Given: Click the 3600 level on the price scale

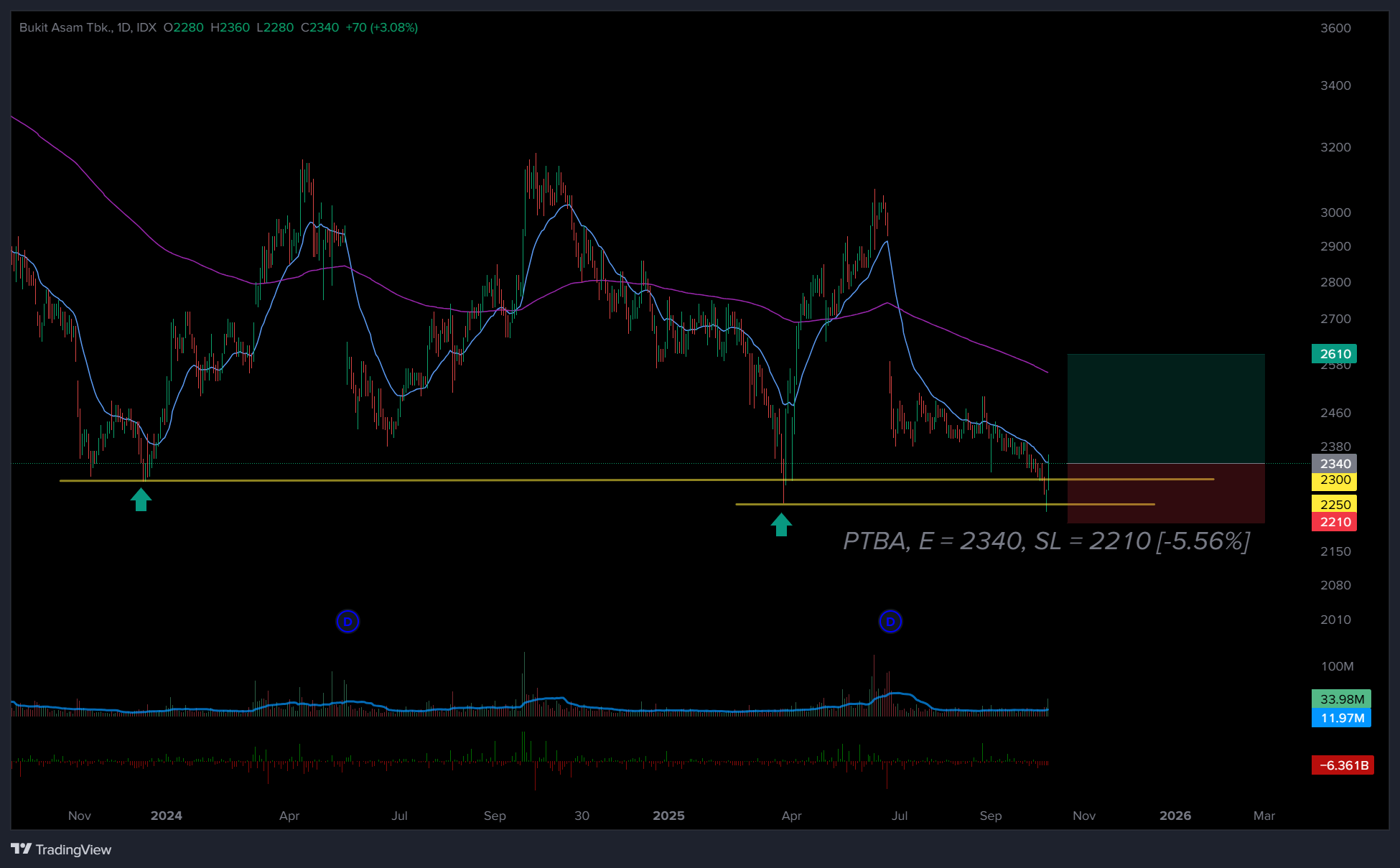Looking at the screenshot, I should (x=1335, y=28).
